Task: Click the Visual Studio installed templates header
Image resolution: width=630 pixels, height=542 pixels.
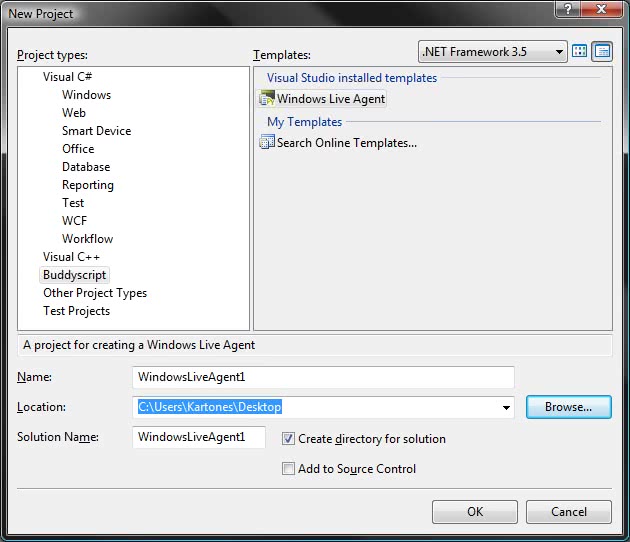Action: click(352, 78)
